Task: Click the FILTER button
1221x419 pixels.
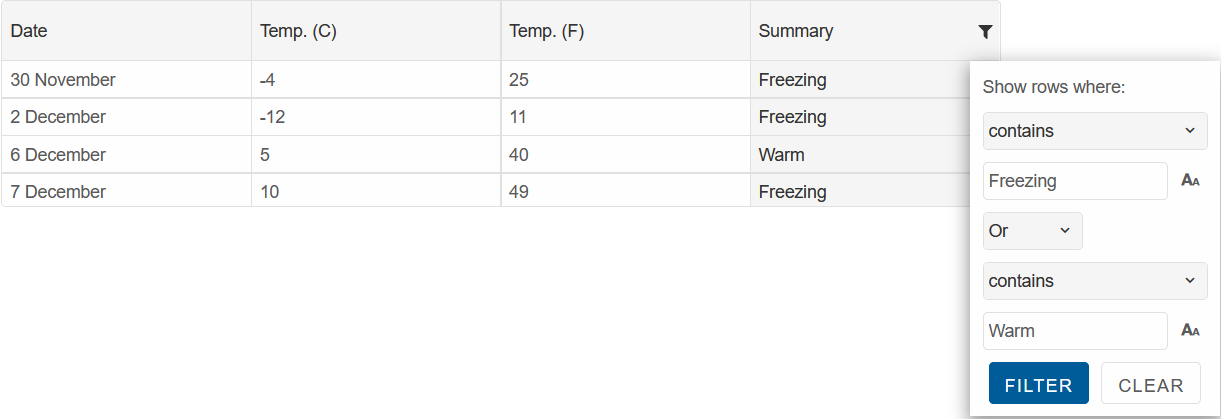Action: [1038, 383]
